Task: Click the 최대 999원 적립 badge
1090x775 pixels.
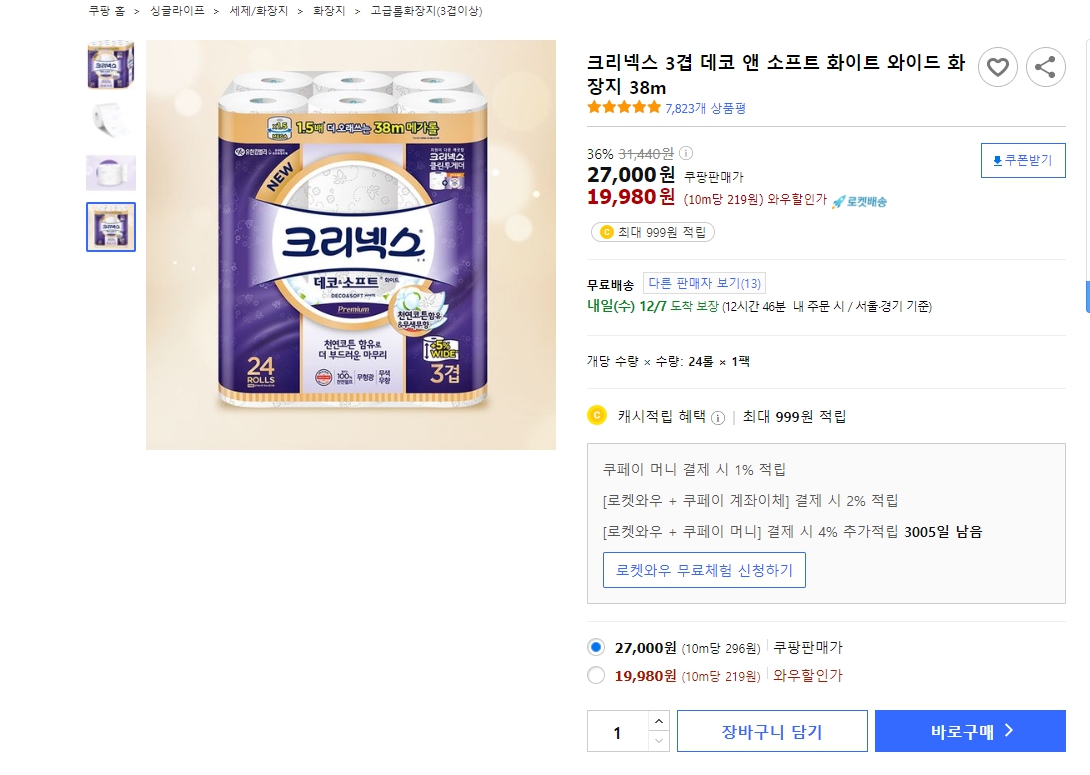Action: point(653,232)
